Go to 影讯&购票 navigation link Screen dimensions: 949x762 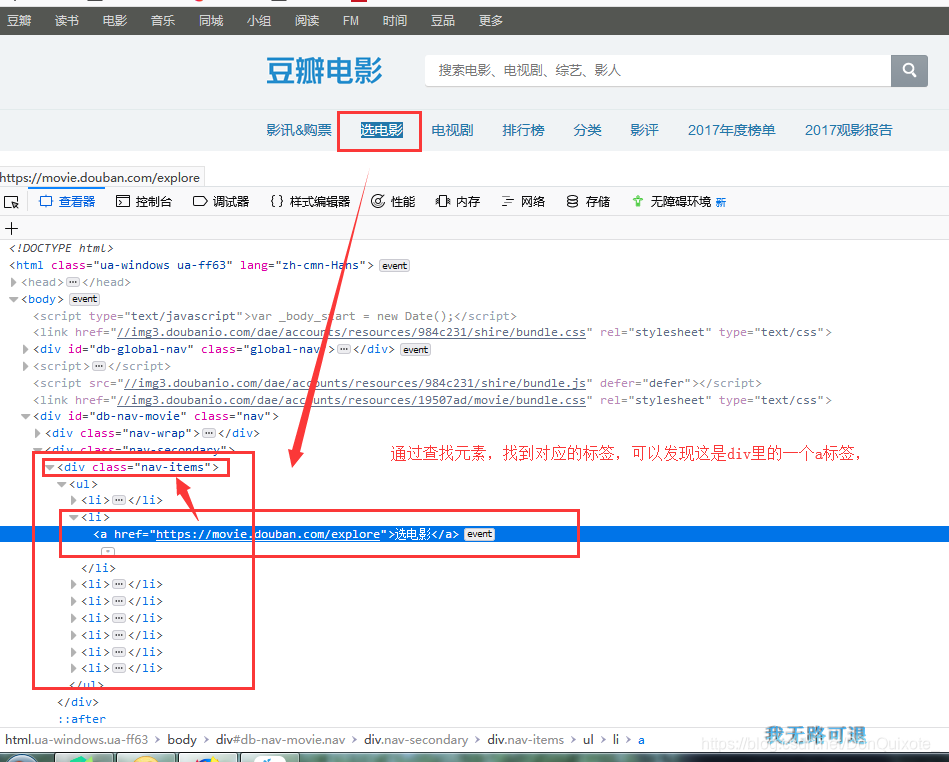click(299, 130)
